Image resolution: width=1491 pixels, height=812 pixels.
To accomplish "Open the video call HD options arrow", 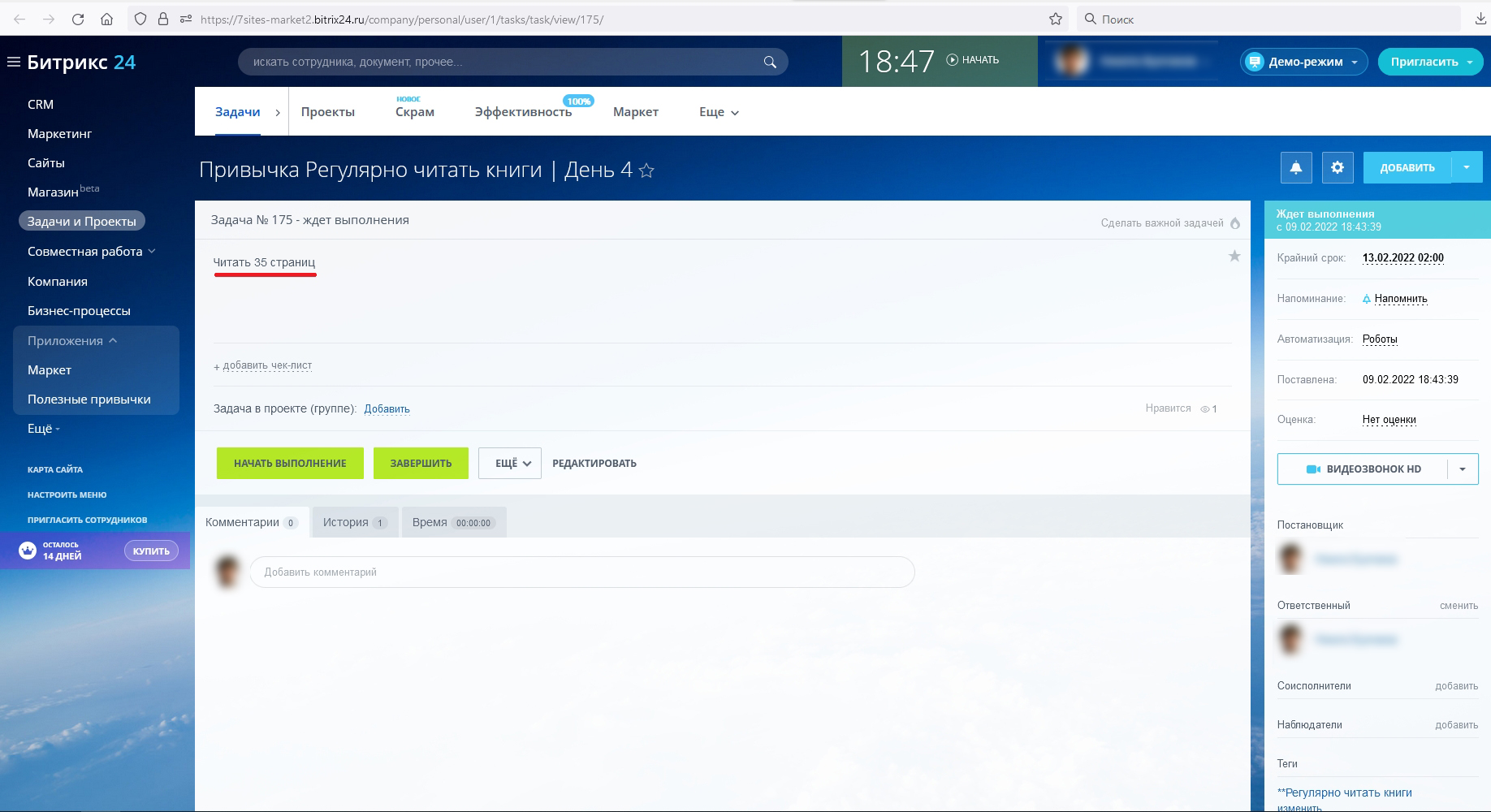I will pos(1463,469).
